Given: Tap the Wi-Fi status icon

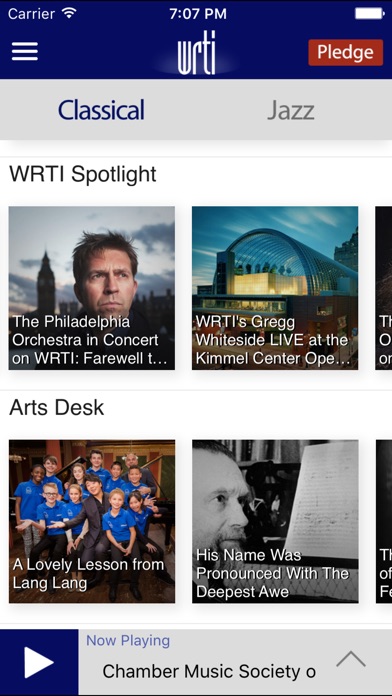Looking at the screenshot, I should coord(69,13).
